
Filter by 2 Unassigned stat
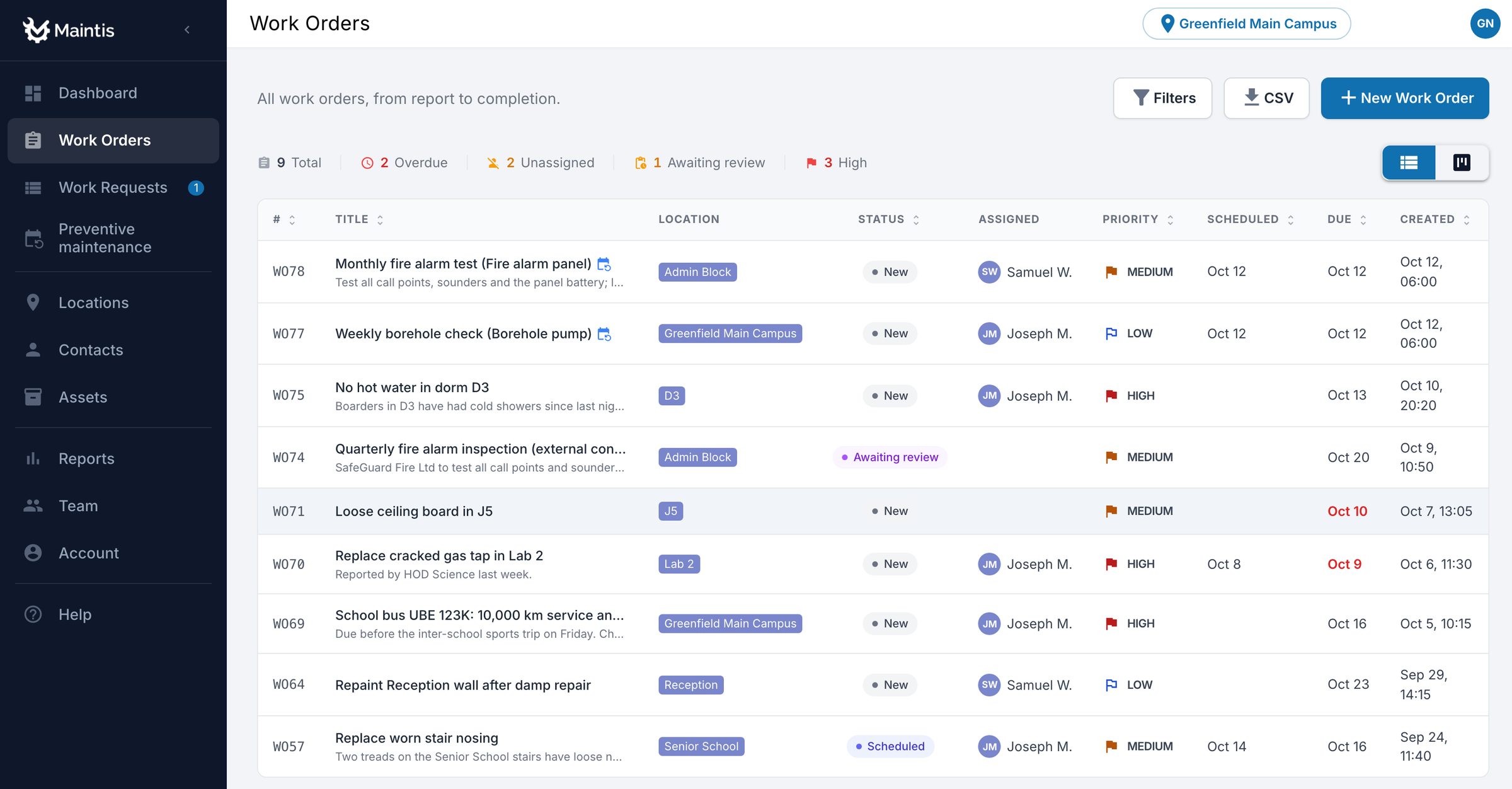pos(541,163)
